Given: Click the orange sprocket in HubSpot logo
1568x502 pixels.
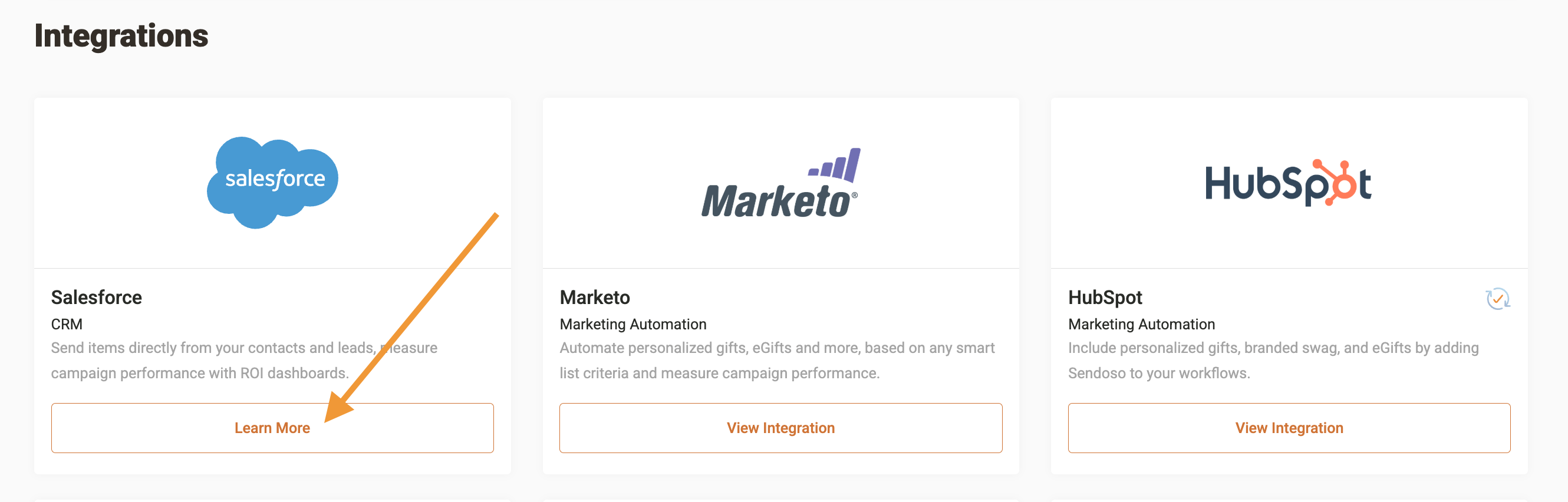Looking at the screenshot, I should (x=1336, y=181).
